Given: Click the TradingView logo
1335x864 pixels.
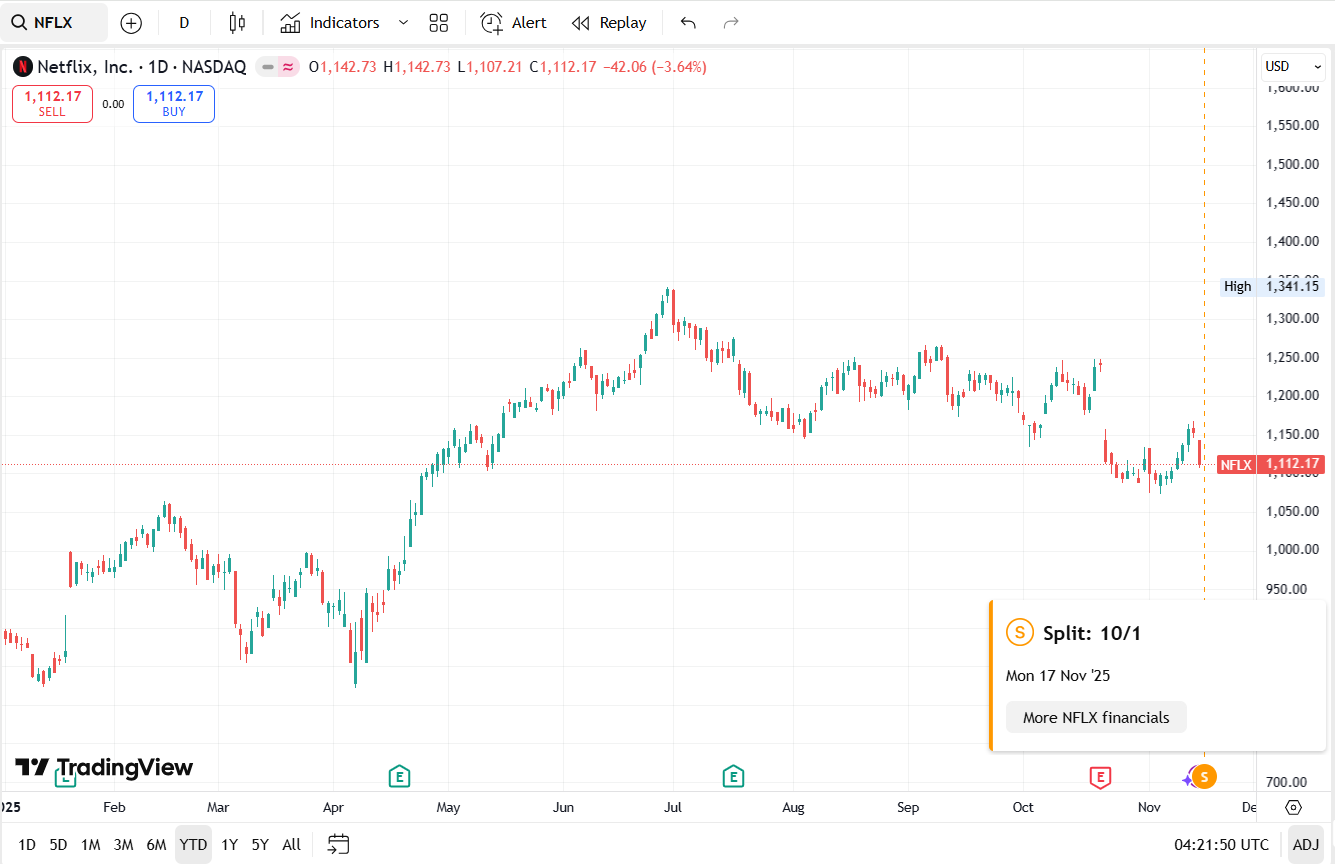Looking at the screenshot, I should click(104, 767).
